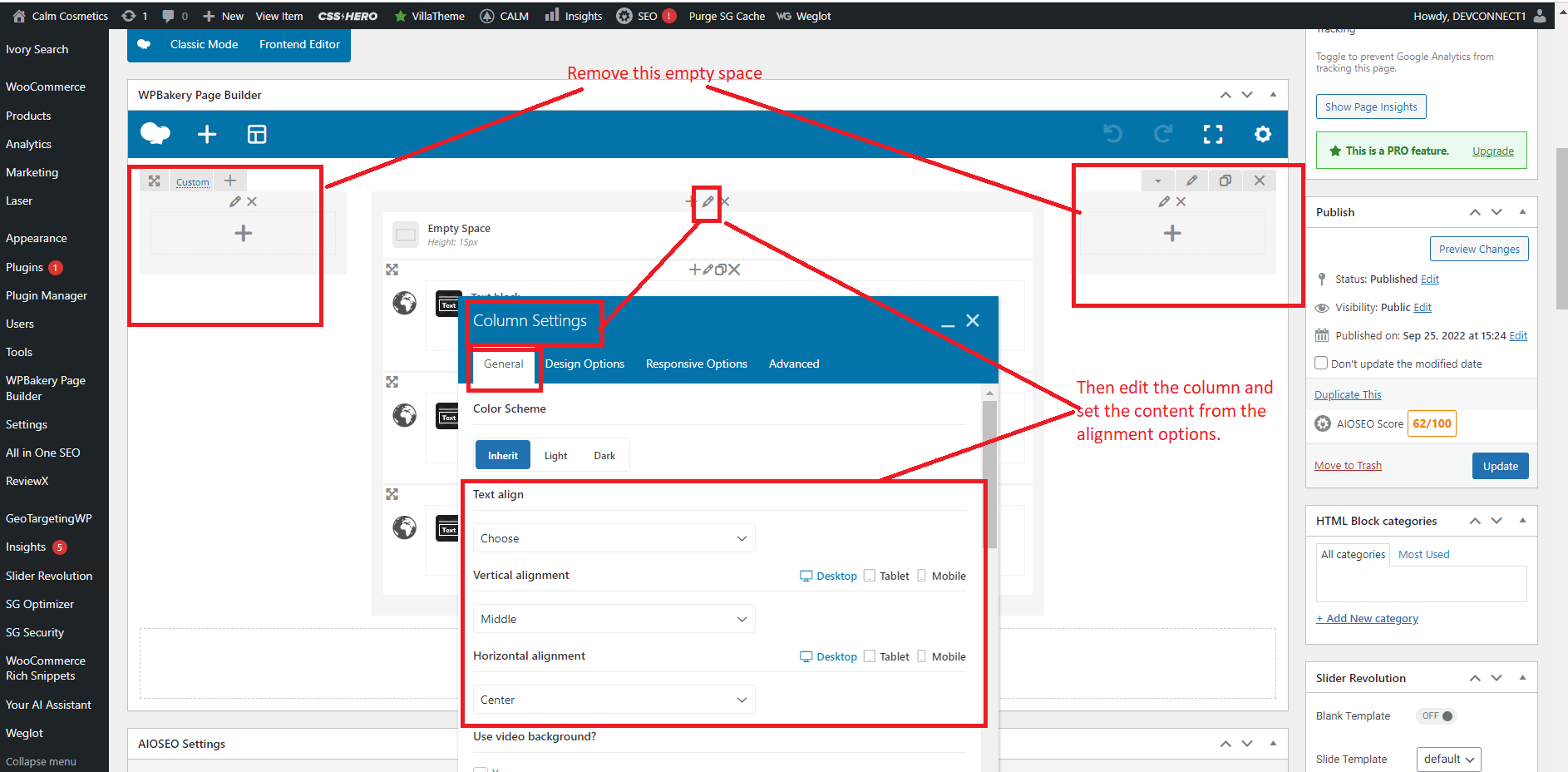Select the Light color scheme
The width and height of the screenshot is (1568, 772).
pos(555,456)
